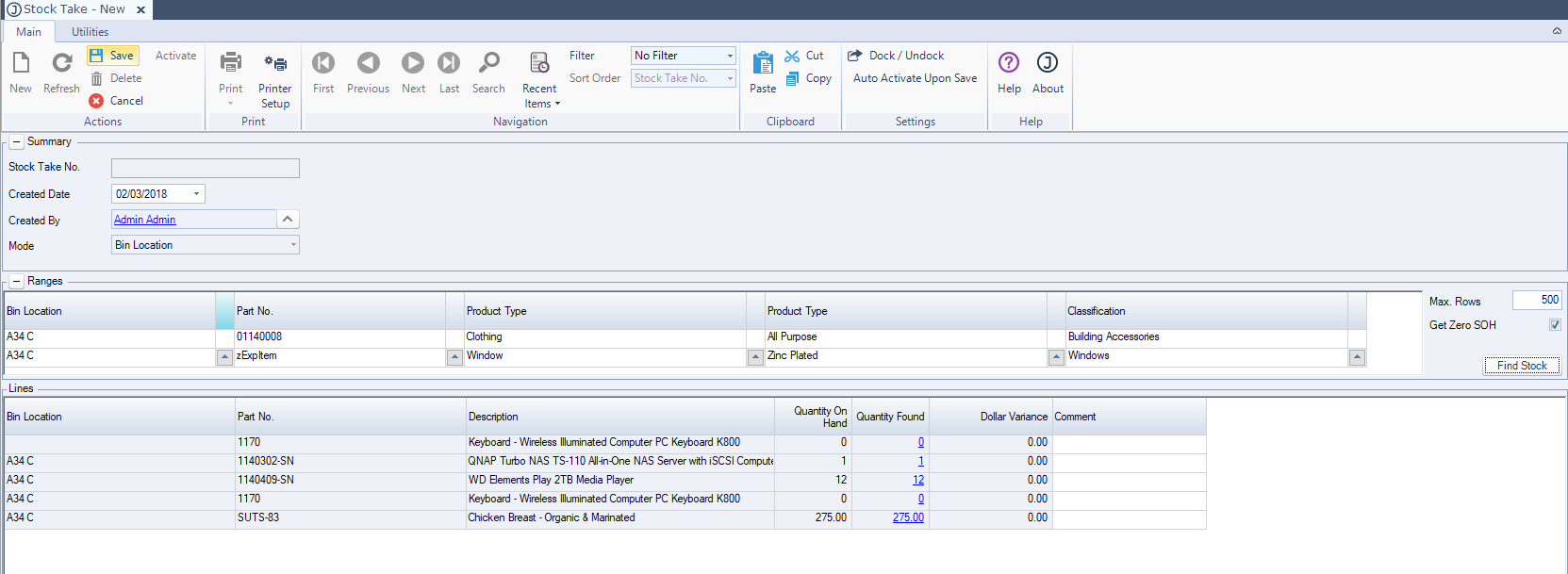The image size is (1568, 574).
Task: Click the Refresh icon
Action: [61, 63]
